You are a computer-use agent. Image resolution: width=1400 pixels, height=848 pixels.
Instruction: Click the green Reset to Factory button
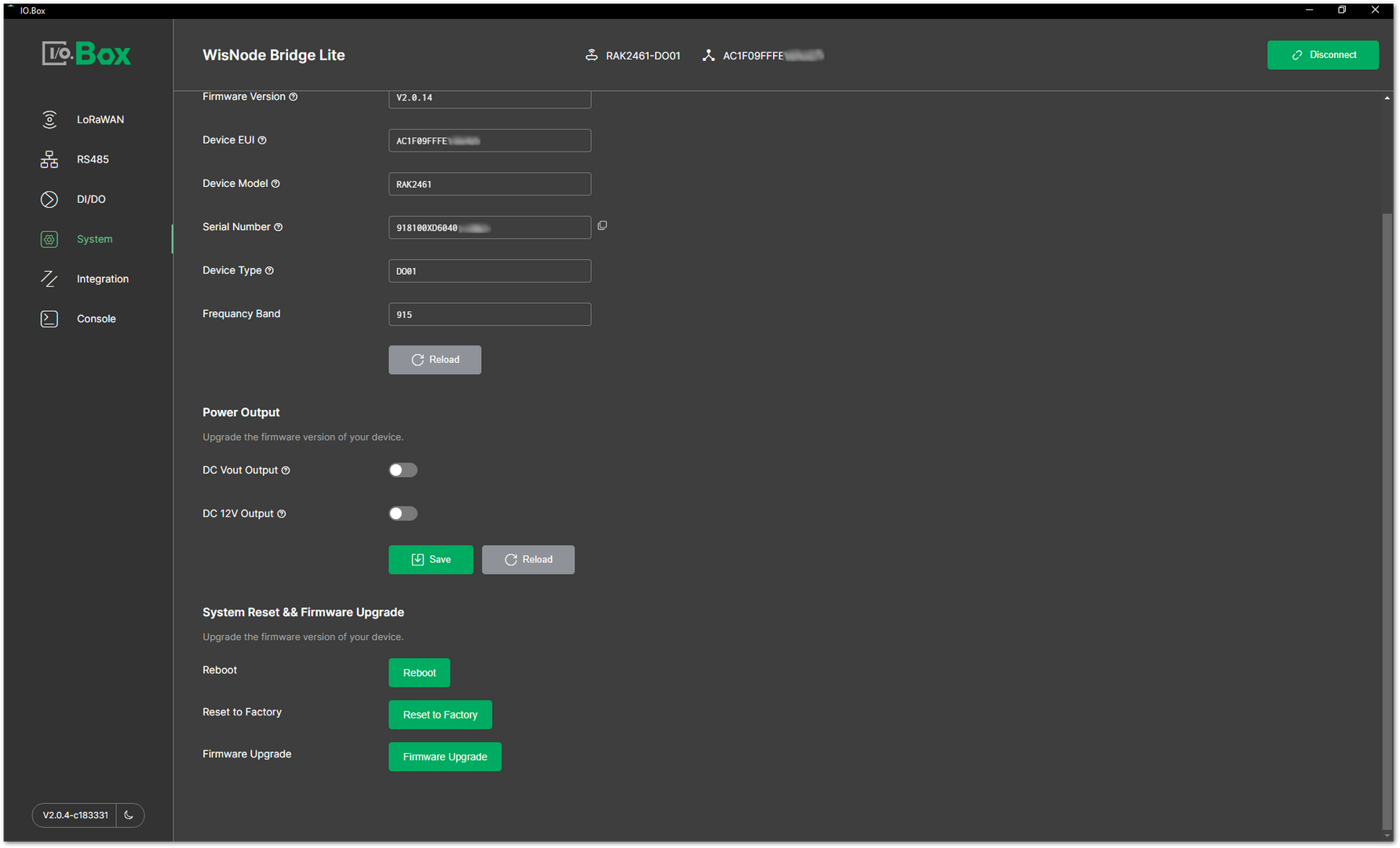[x=440, y=715]
